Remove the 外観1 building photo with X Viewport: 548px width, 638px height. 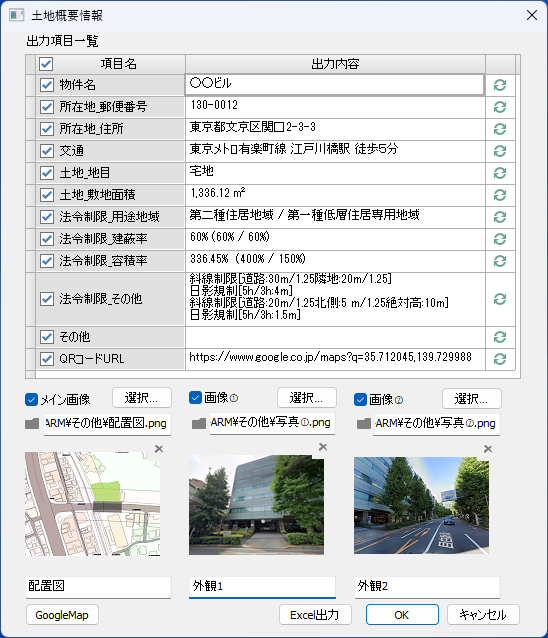[323, 447]
